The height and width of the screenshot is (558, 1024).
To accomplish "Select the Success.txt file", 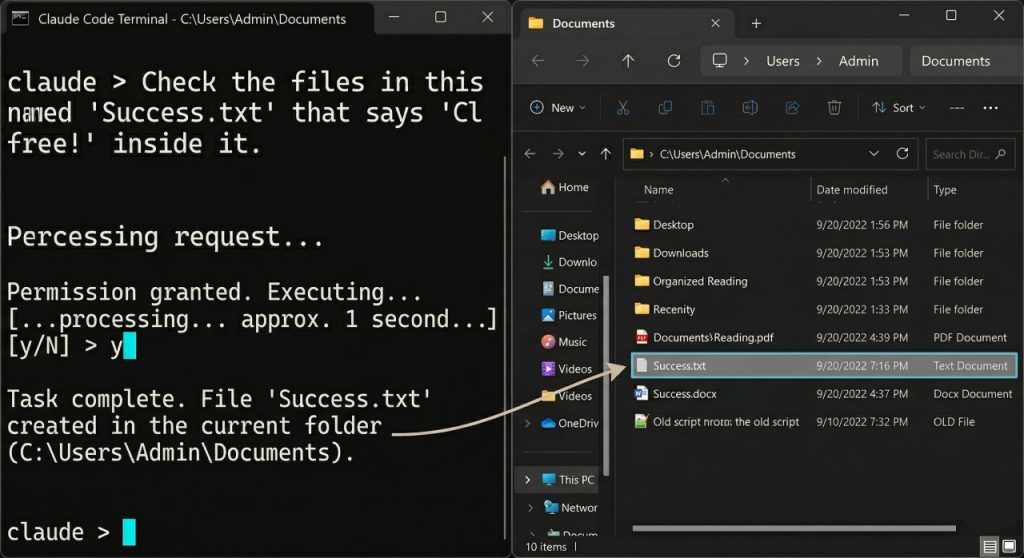I will coord(679,366).
